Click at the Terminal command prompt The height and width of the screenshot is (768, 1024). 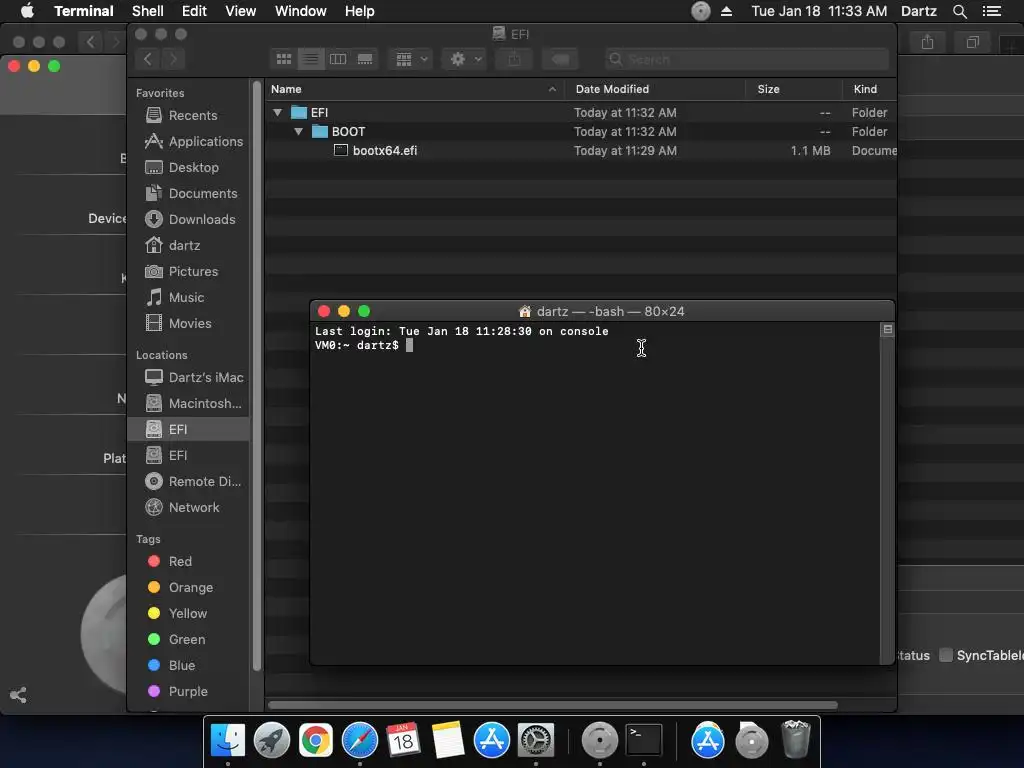click(409, 345)
